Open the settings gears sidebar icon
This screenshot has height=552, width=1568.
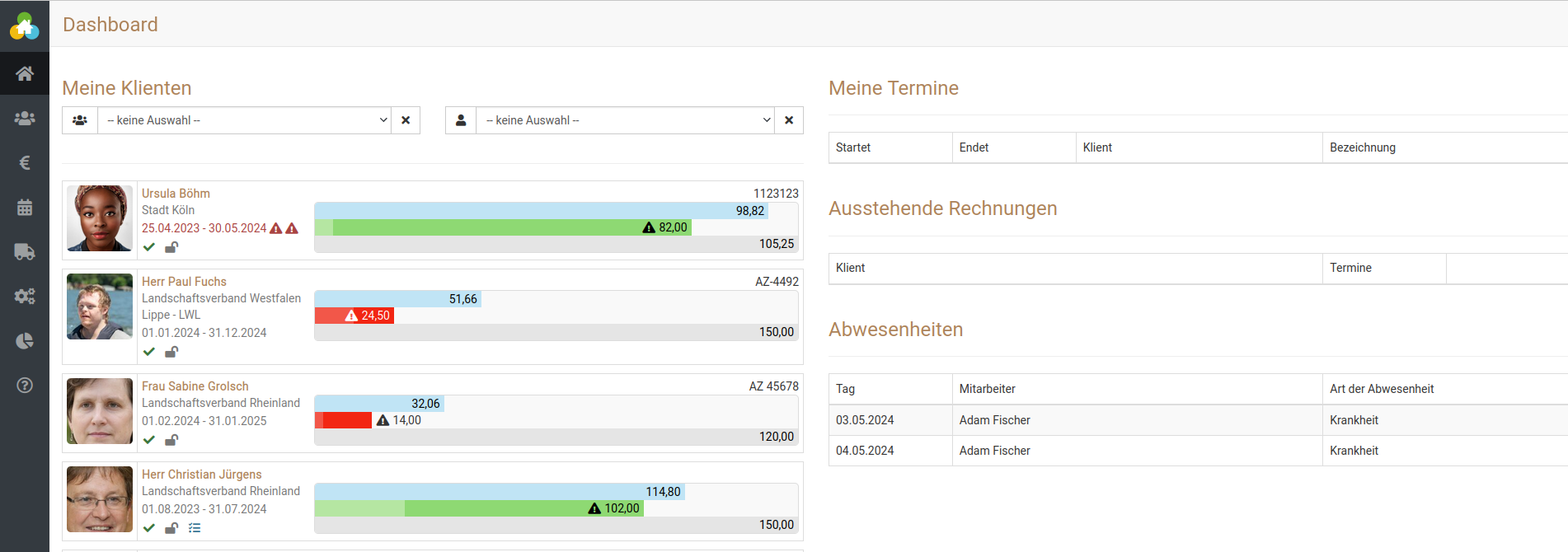click(x=25, y=297)
